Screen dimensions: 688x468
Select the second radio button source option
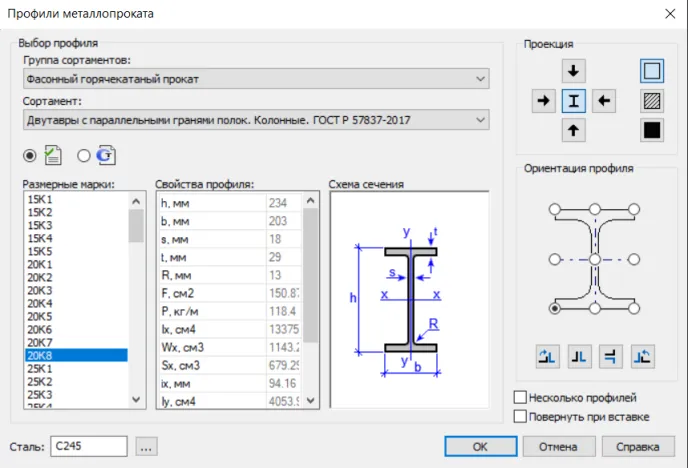83,155
